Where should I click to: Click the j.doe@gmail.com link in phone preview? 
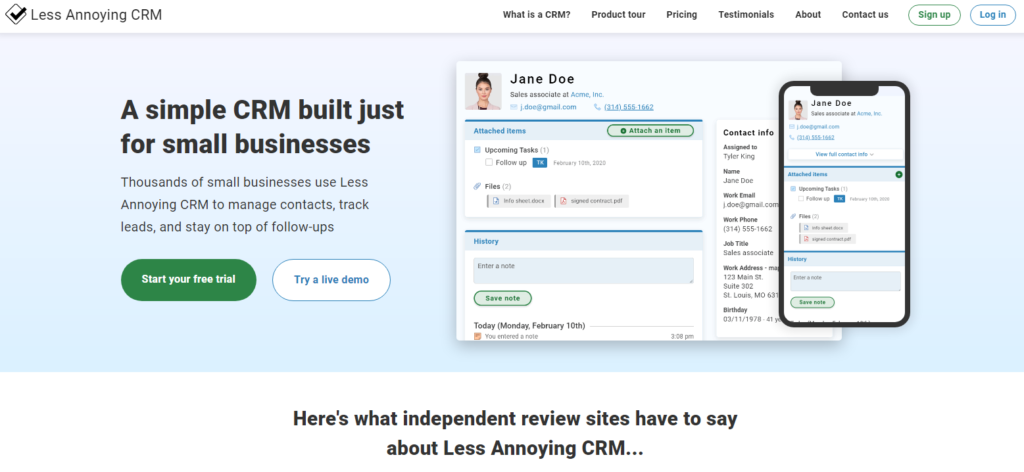click(818, 127)
